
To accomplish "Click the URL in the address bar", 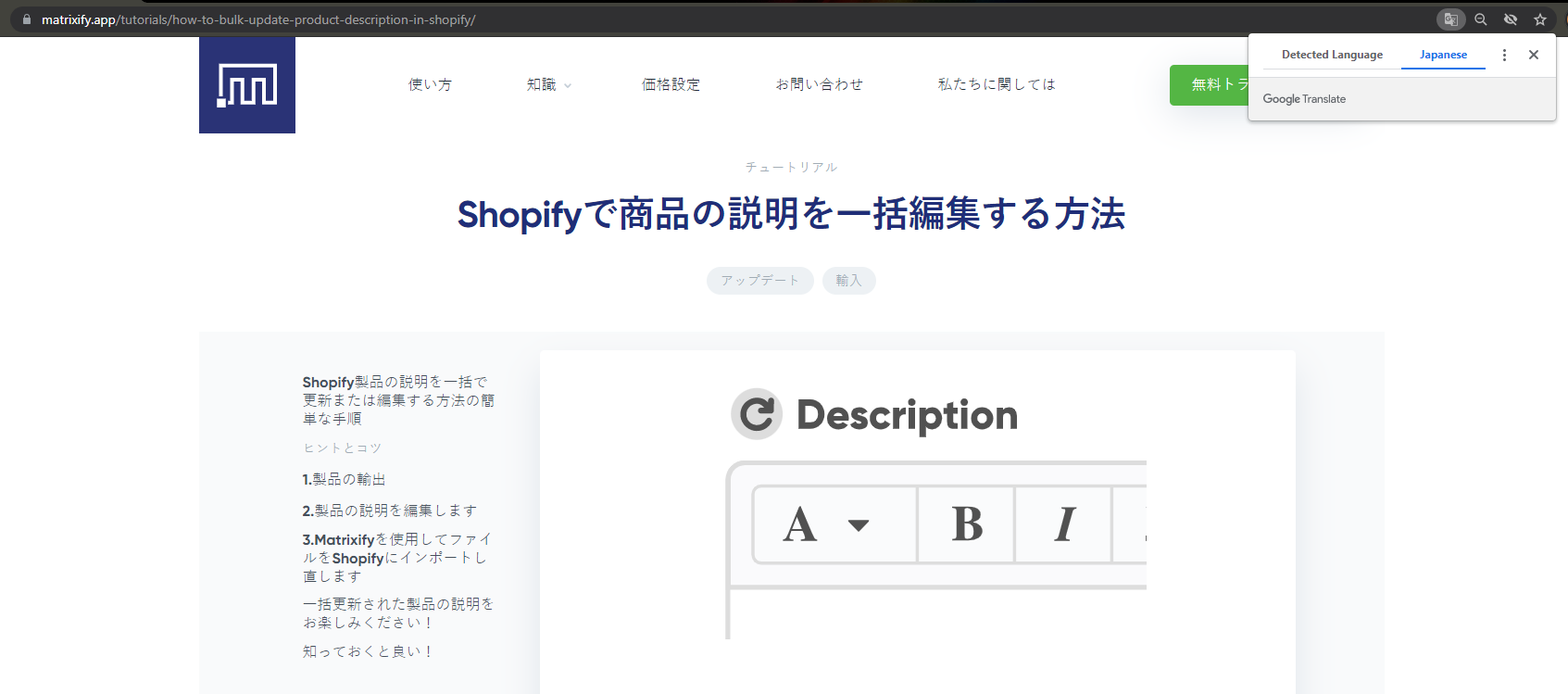I will coord(259,19).
